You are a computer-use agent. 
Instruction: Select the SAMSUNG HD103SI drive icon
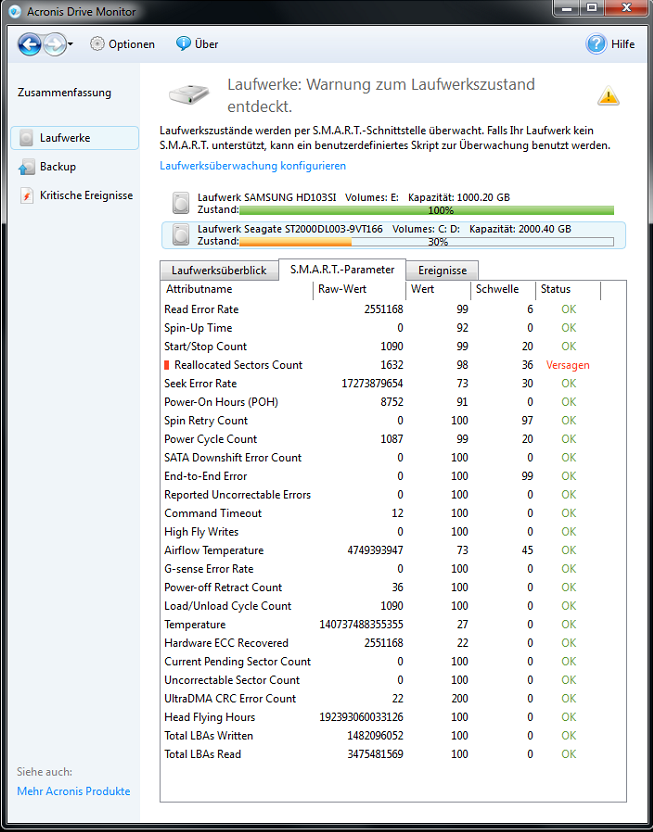[181, 203]
